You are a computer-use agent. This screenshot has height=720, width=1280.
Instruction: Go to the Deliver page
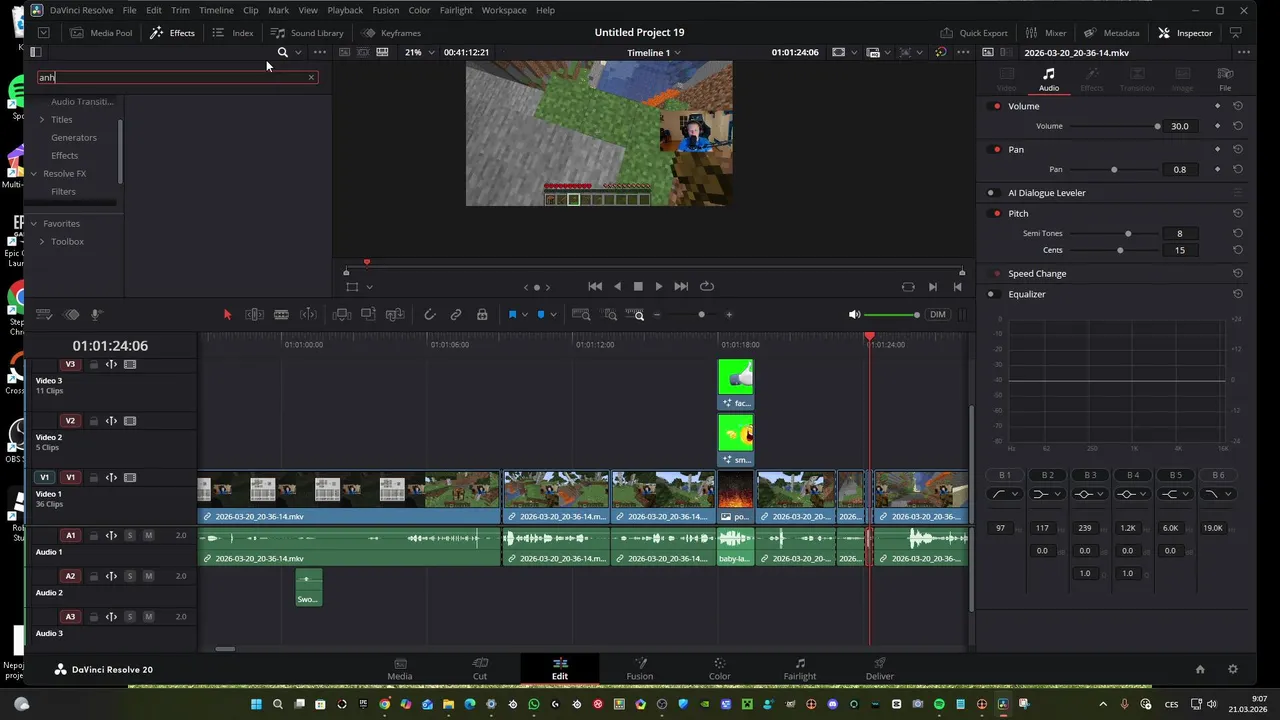(x=880, y=669)
